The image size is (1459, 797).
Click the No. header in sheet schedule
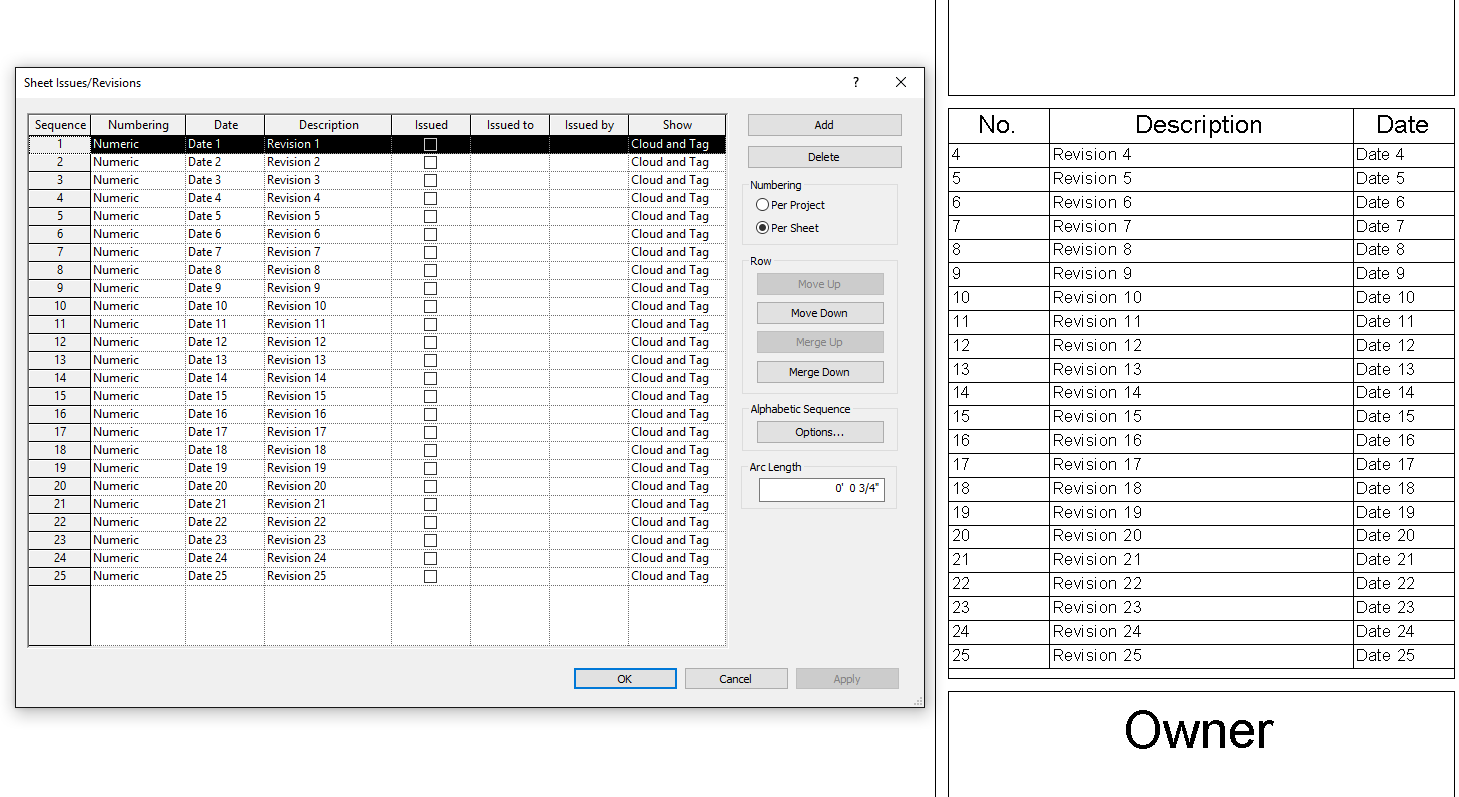click(x=997, y=125)
